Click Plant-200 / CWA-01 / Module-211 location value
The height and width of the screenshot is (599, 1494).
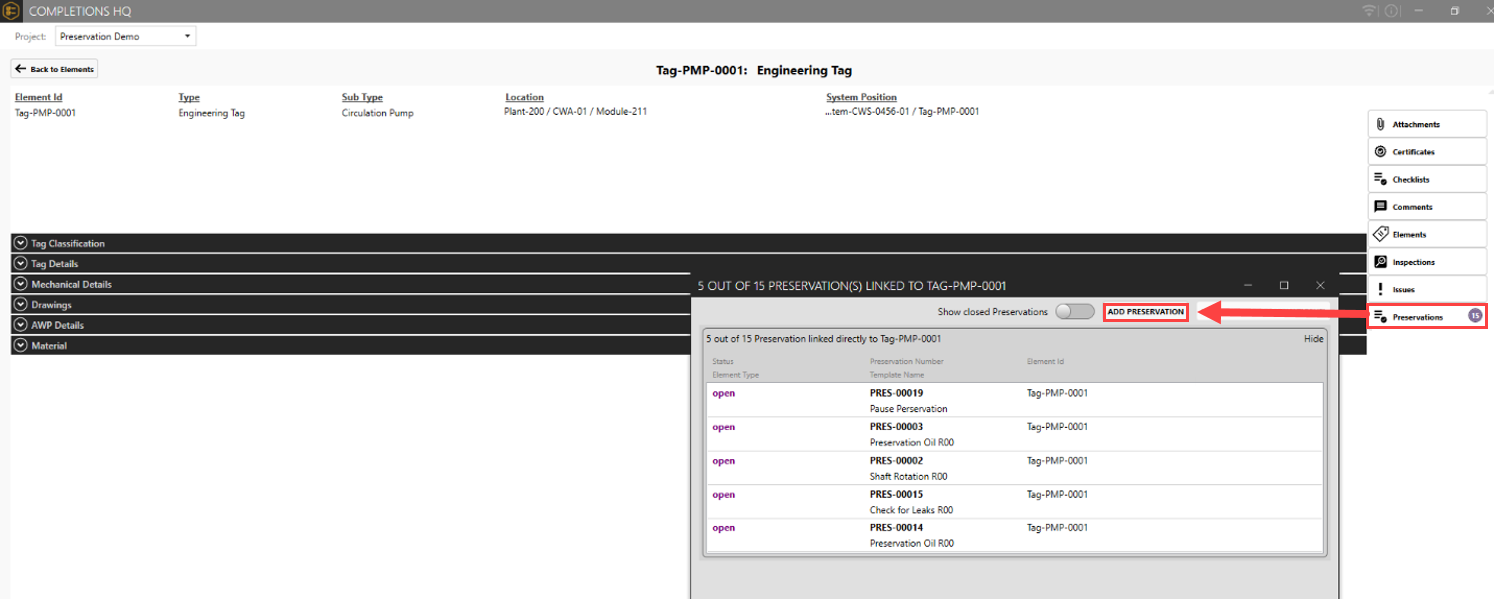[x=576, y=112]
